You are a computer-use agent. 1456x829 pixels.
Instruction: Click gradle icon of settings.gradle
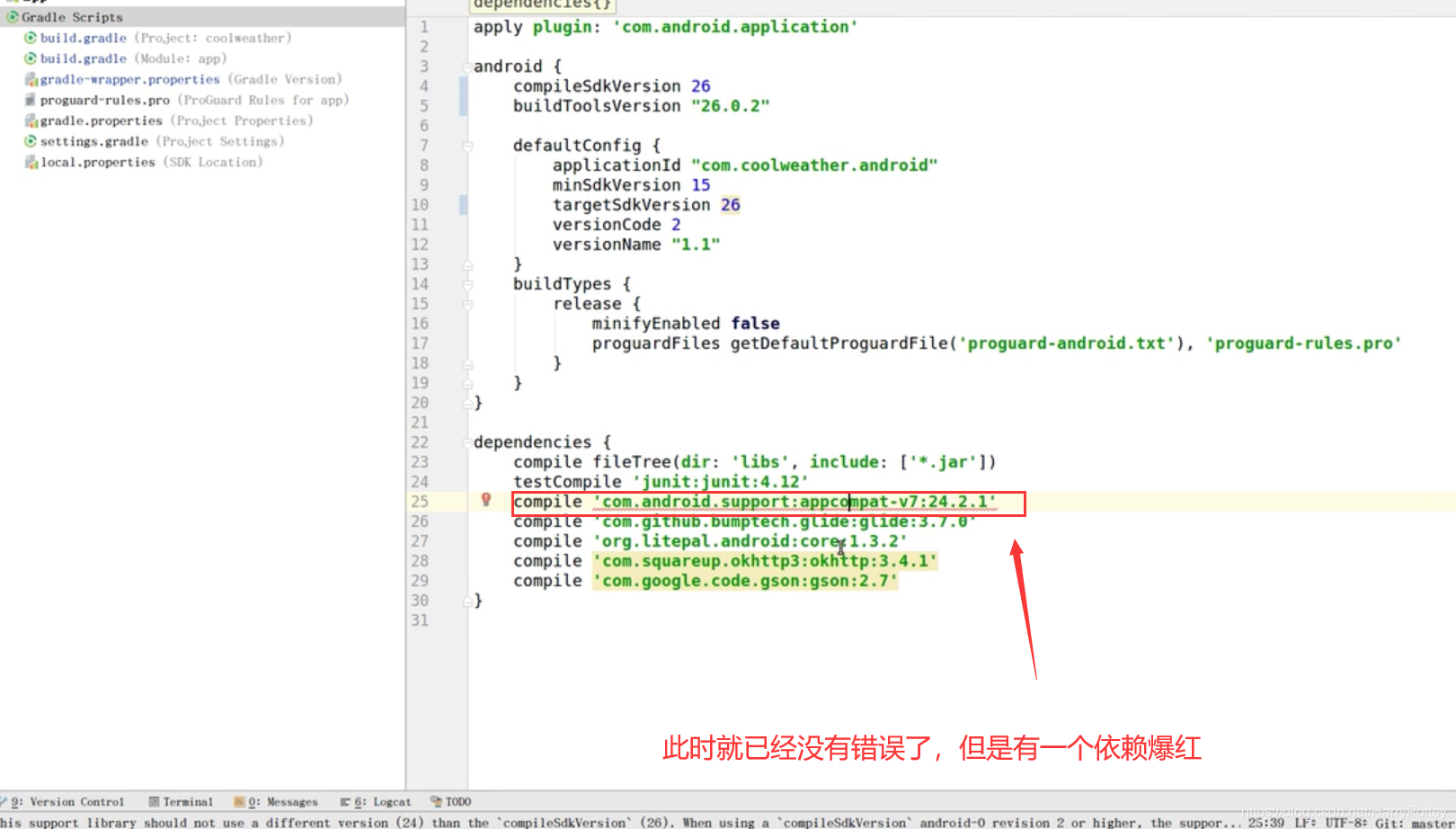pyautogui.click(x=31, y=141)
